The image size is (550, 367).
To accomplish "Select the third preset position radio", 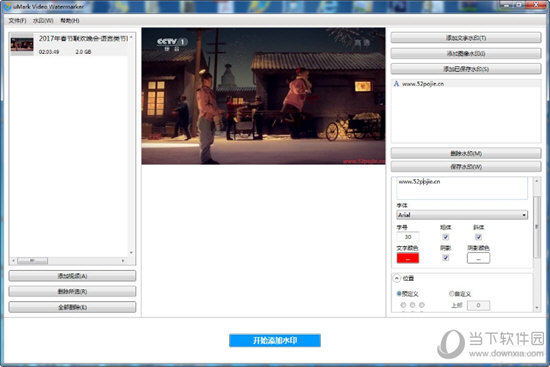I will (422, 305).
